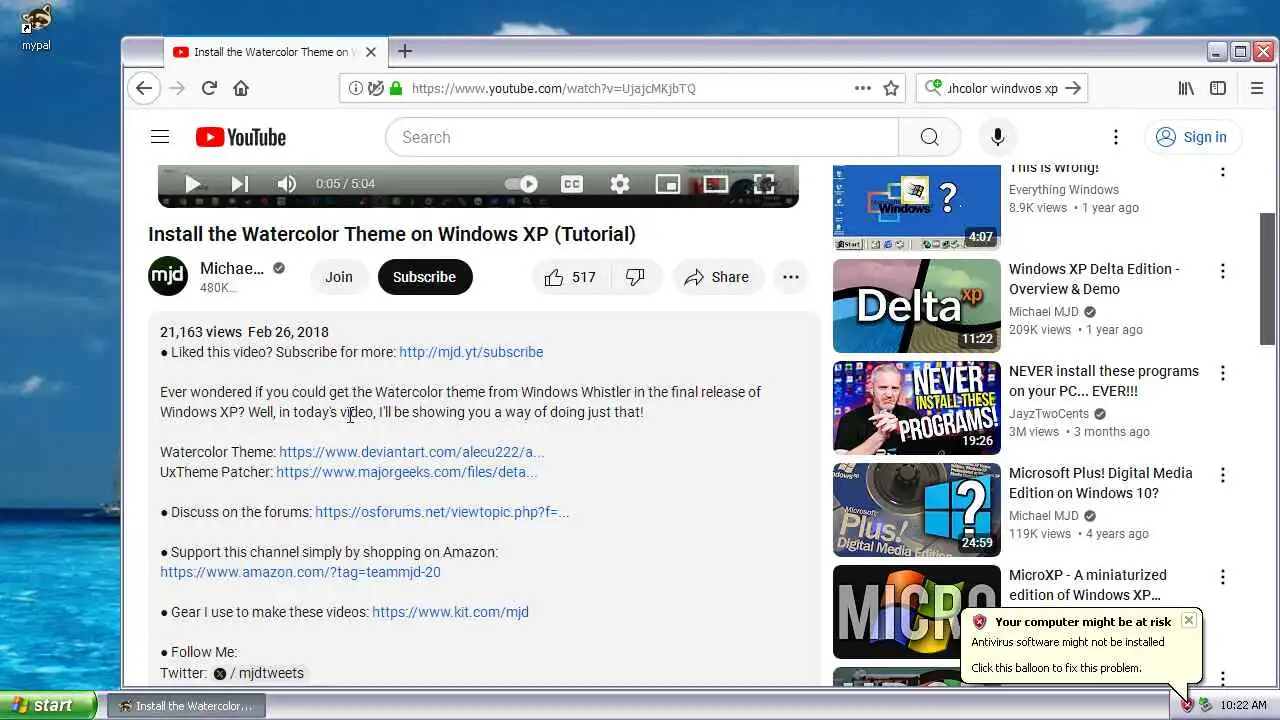Like the video
1280x720 pixels.
tap(570, 277)
